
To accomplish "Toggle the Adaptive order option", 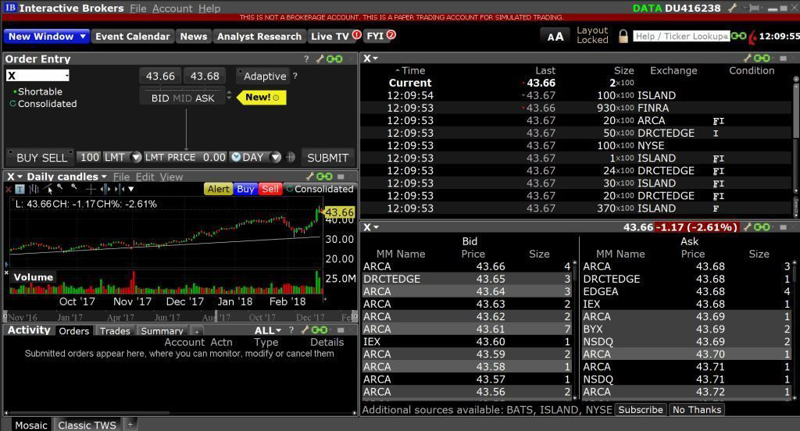I will [263, 76].
